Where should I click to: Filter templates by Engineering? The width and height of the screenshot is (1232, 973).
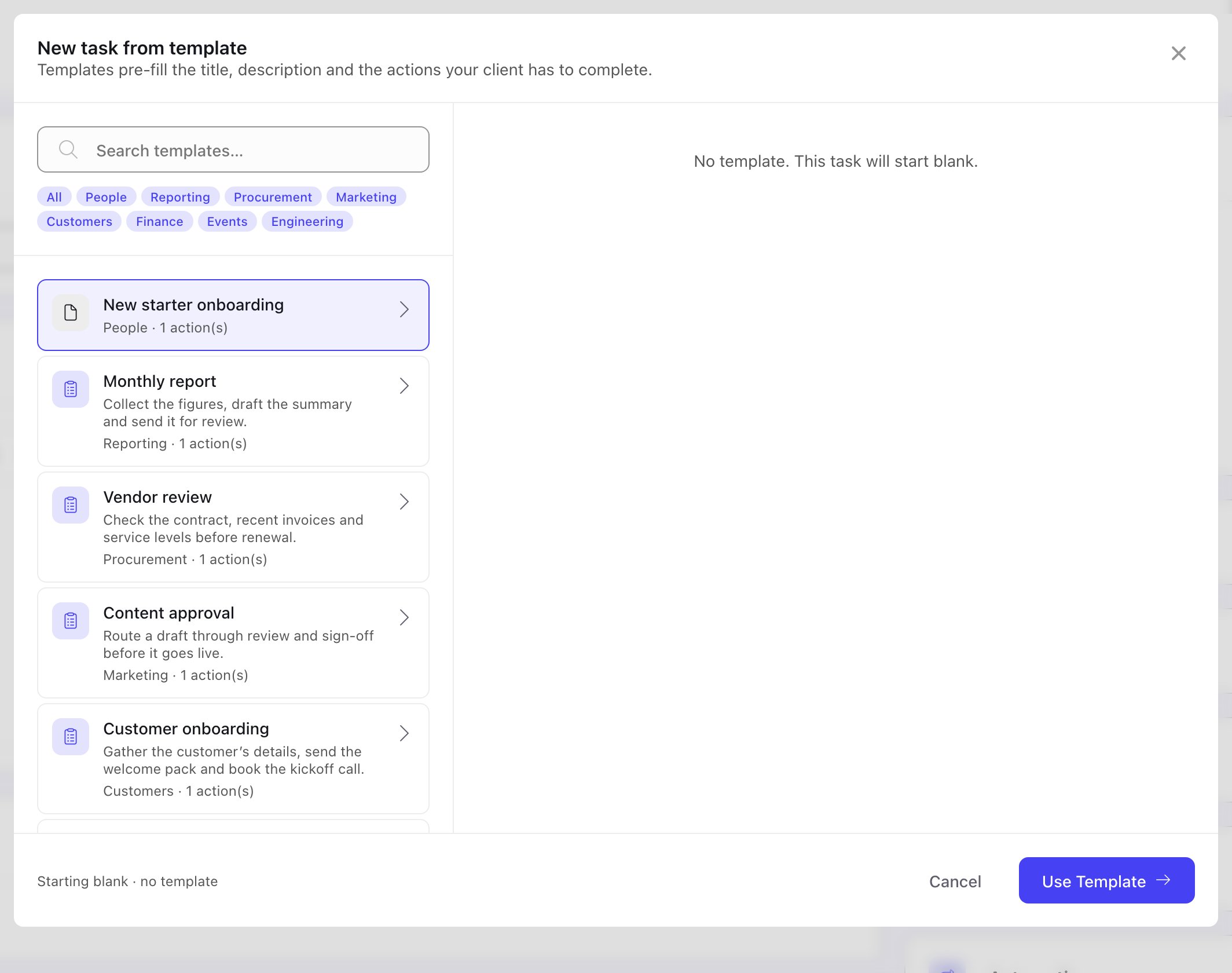tap(307, 221)
